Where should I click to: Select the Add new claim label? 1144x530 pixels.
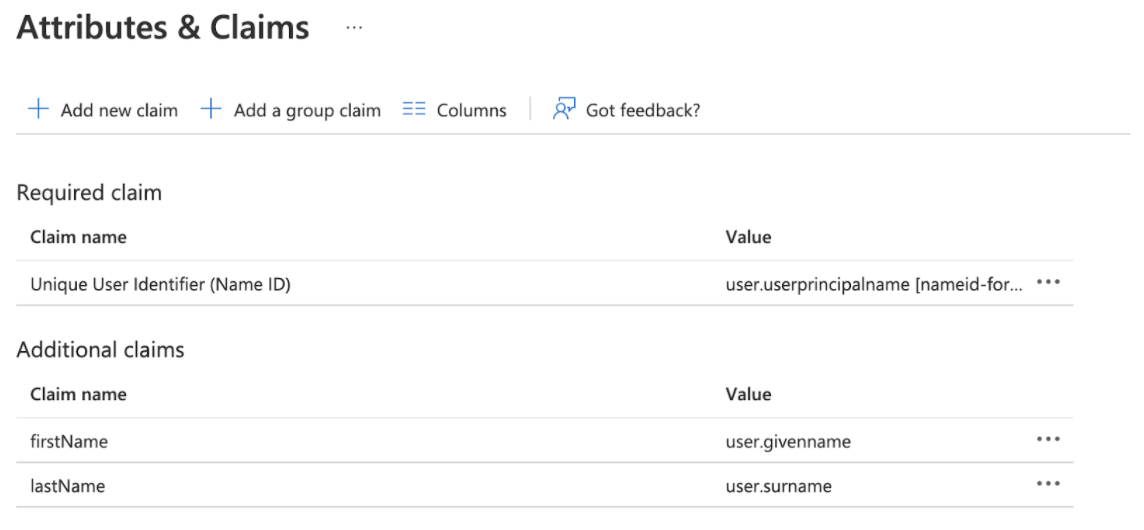coord(119,110)
